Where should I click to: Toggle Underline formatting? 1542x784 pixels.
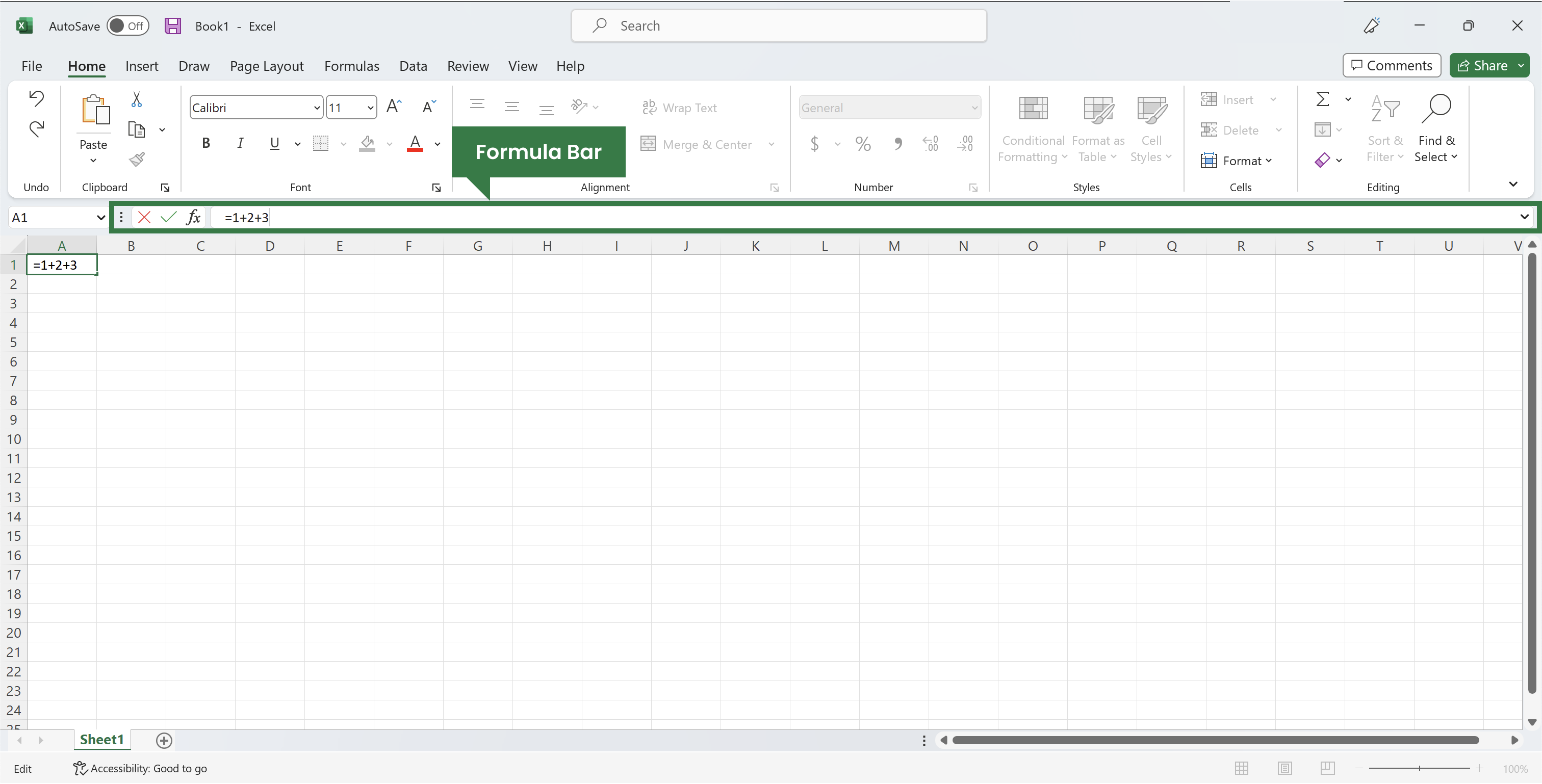click(275, 144)
